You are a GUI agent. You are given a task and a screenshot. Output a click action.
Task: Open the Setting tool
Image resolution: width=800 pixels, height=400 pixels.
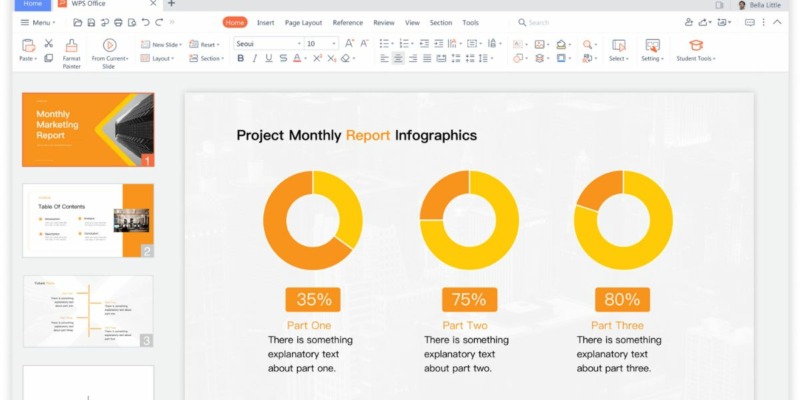click(x=653, y=50)
